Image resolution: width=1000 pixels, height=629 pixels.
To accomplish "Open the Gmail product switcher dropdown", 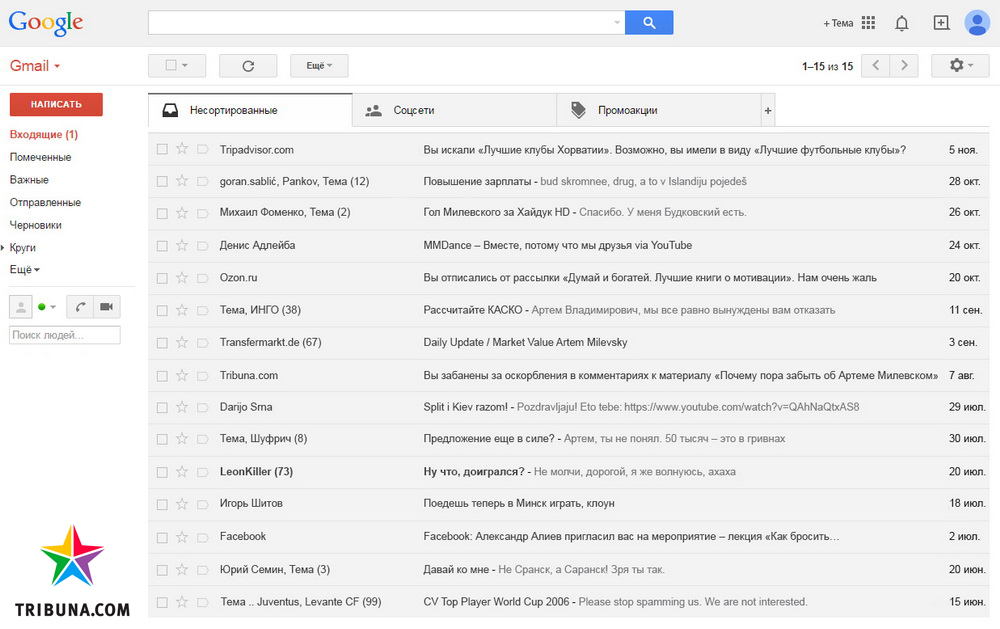I will point(35,66).
